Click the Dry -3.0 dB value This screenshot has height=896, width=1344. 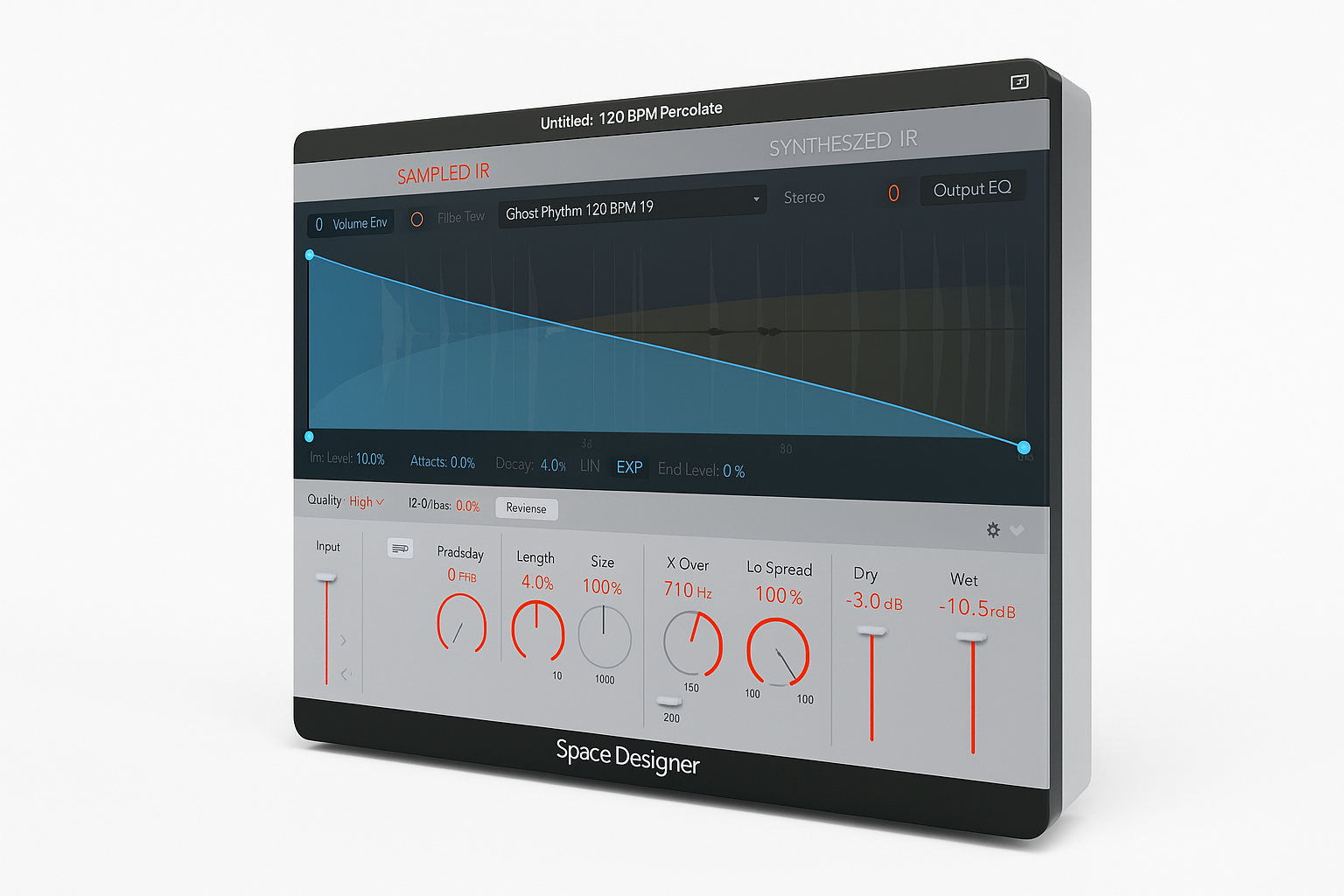874,601
